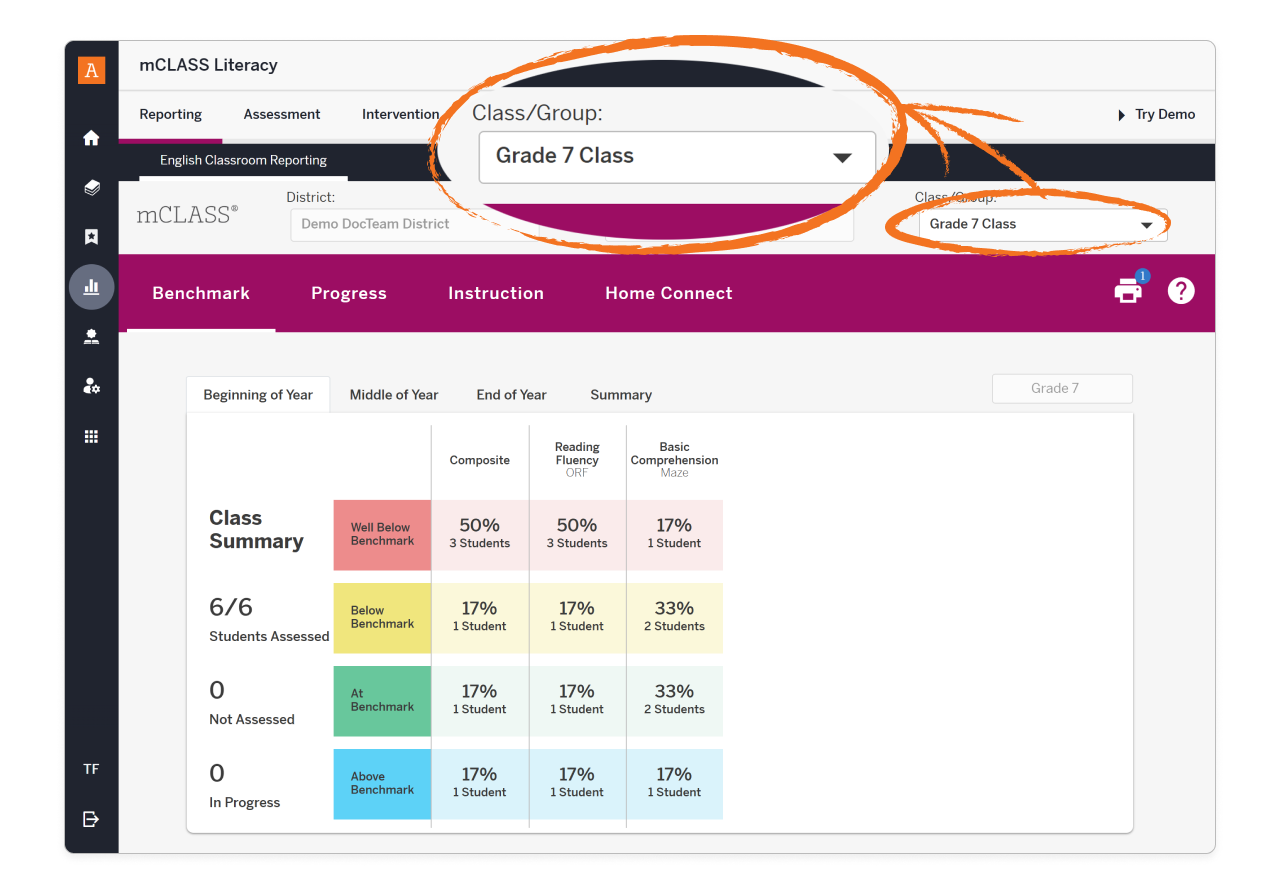
Task: Click the Basic Comprehension Maze column header
Action: coord(675,459)
